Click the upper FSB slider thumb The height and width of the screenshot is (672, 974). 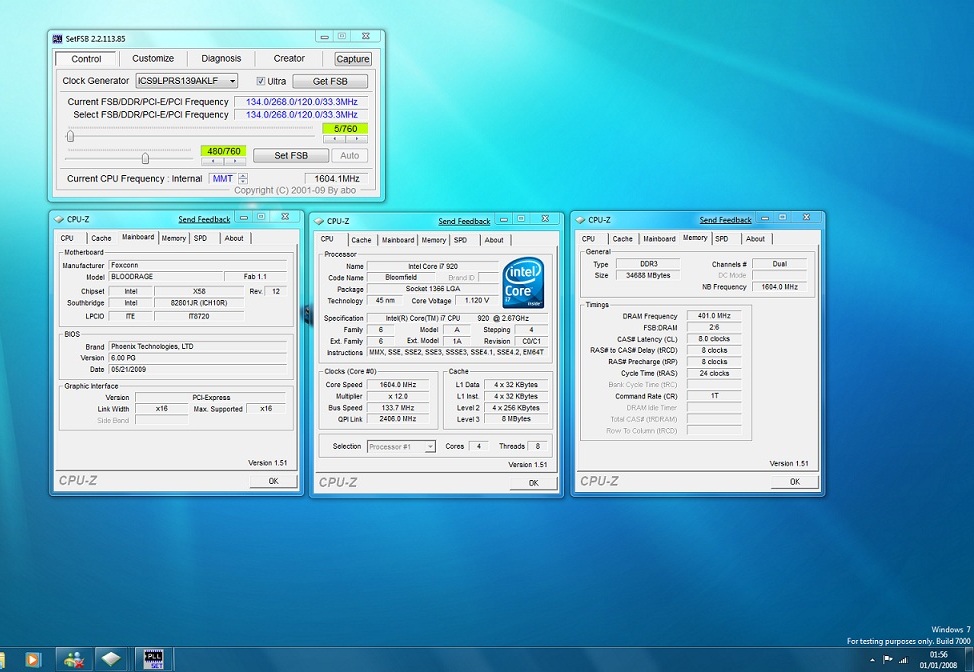pyautogui.click(x=70, y=136)
